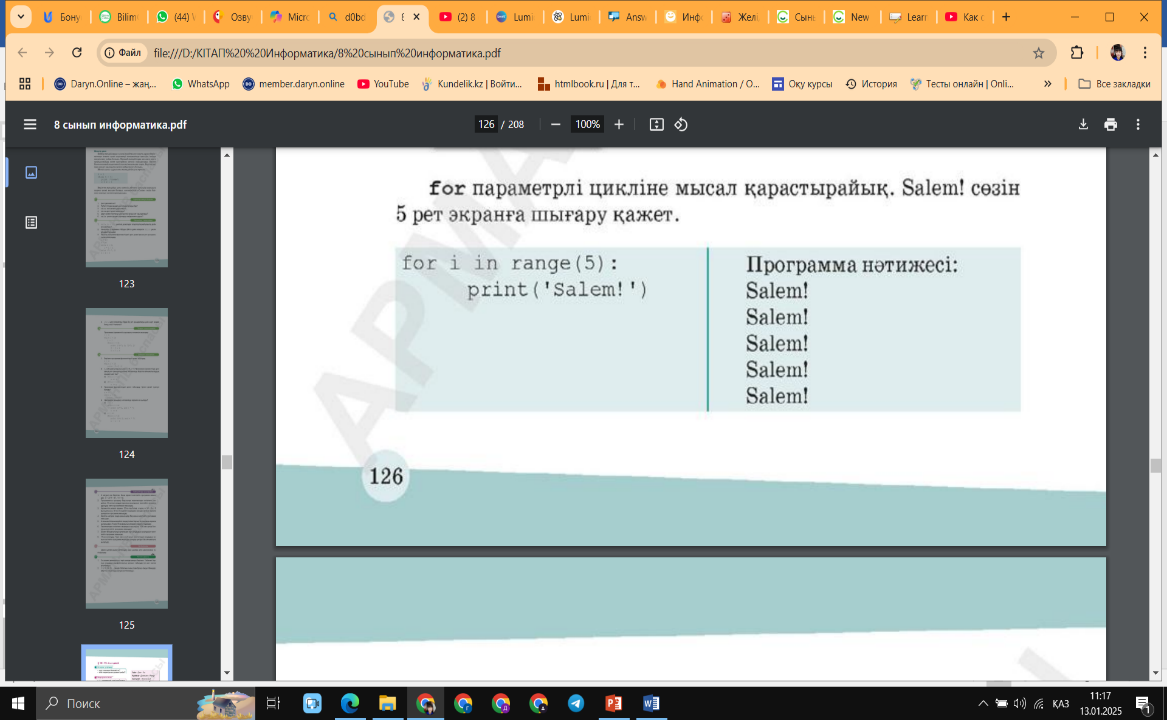1167x720 pixels.
Task: Open the Тесты онлайн bookmark
Action: [x=962, y=84]
